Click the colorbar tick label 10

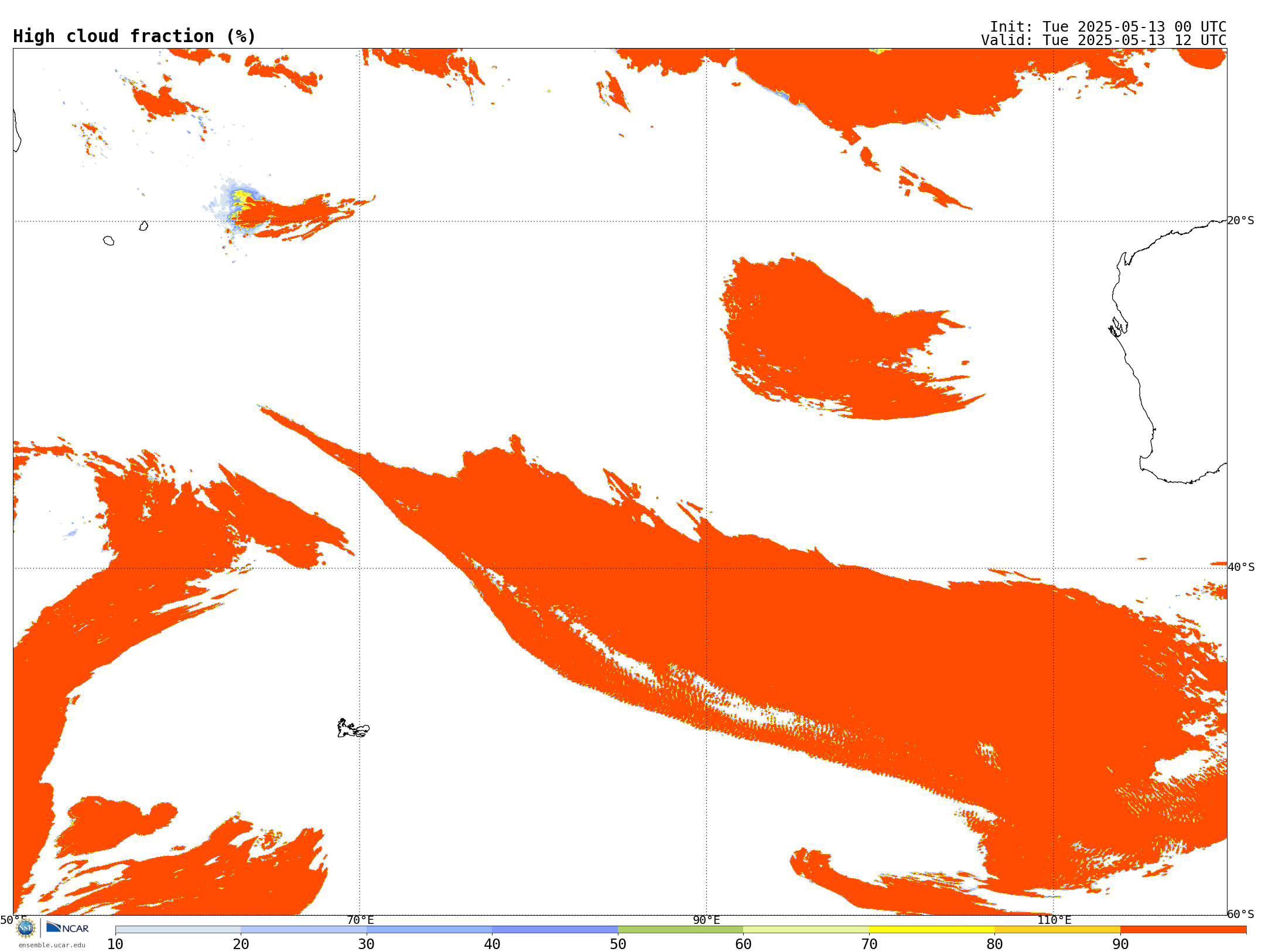pyautogui.click(x=115, y=944)
